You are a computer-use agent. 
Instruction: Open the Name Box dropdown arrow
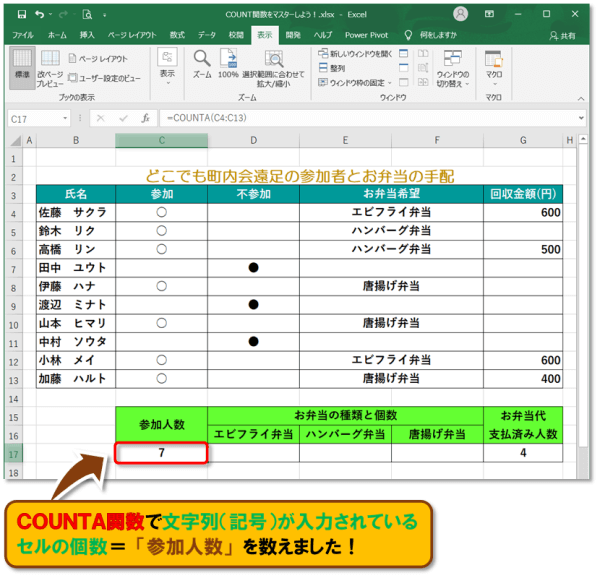pyautogui.click(x=65, y=118)
